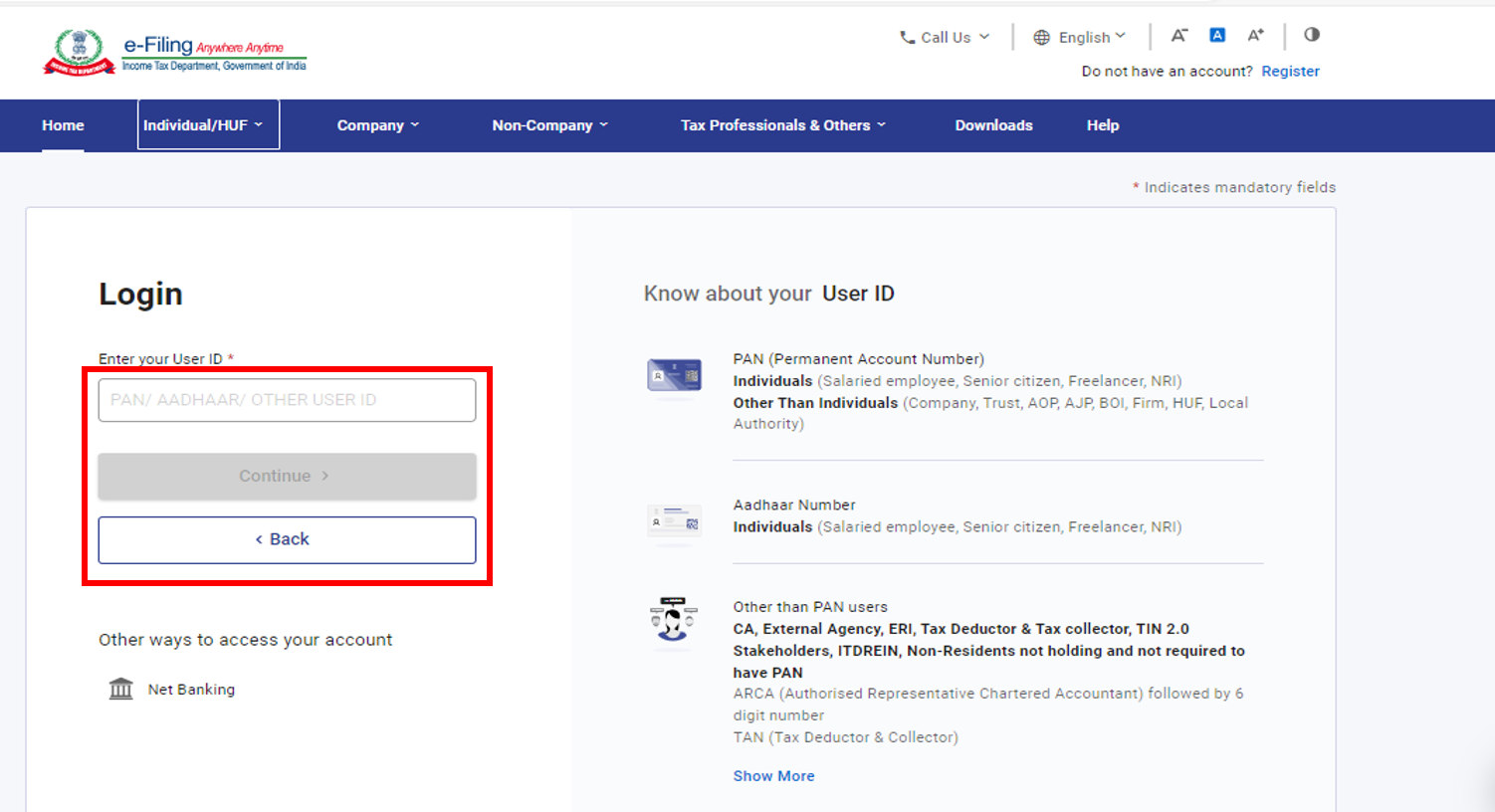Click the Income Tax Department emblem logo

click(79, 52)
